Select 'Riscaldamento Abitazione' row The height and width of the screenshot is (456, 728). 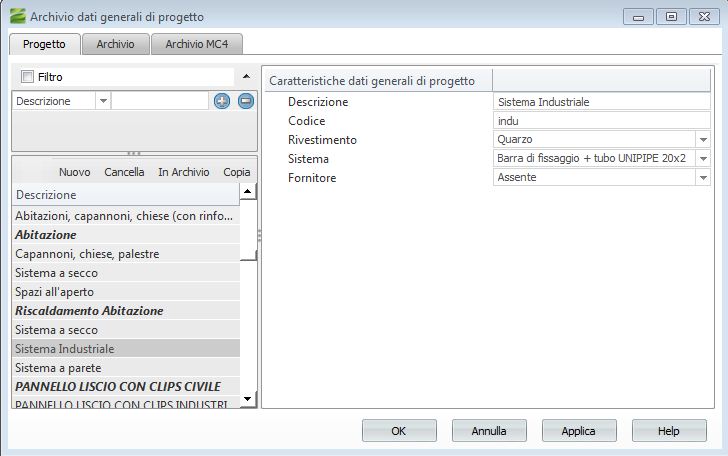point(125,311)
